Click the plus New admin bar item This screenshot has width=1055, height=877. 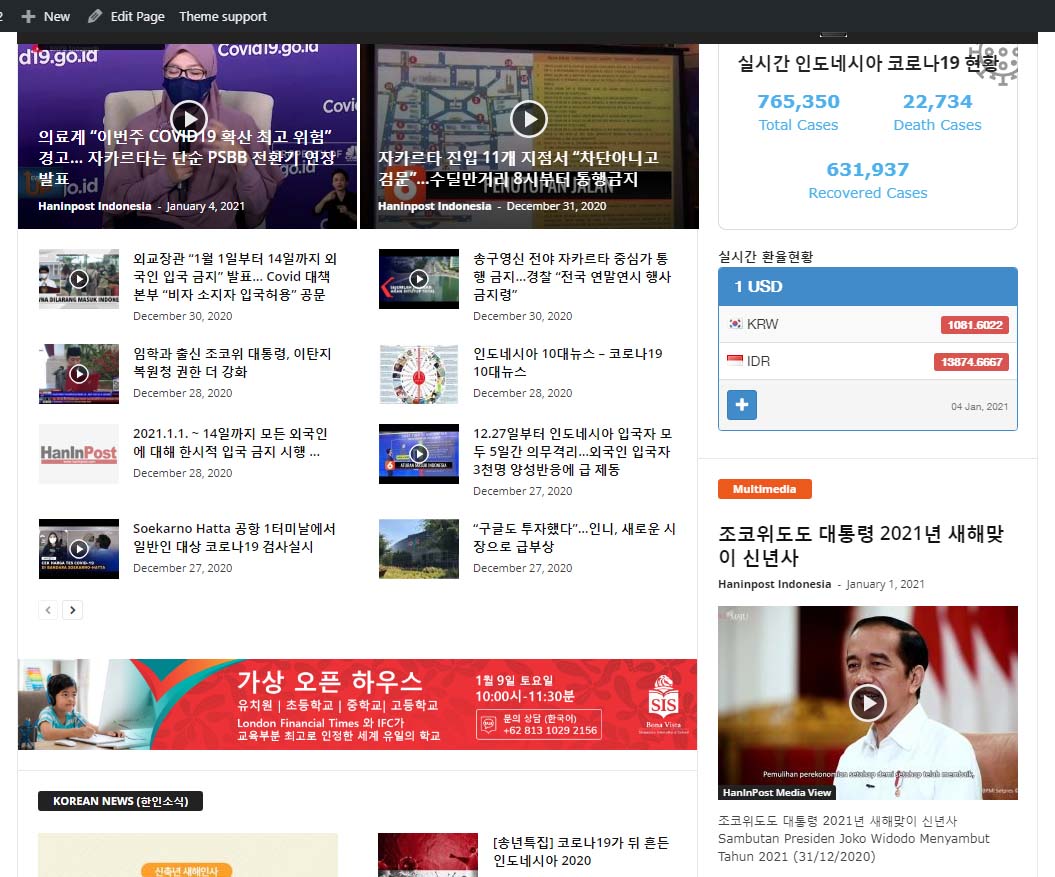tap(46, 16)
